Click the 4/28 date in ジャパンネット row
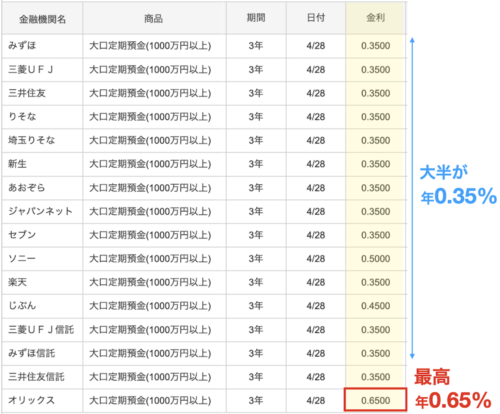This screenshot has width=500, height=414. point(316,212)
